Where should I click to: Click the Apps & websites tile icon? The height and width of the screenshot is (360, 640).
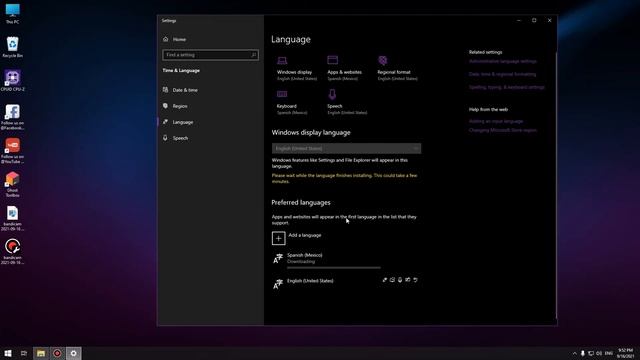tap(332, 60)
